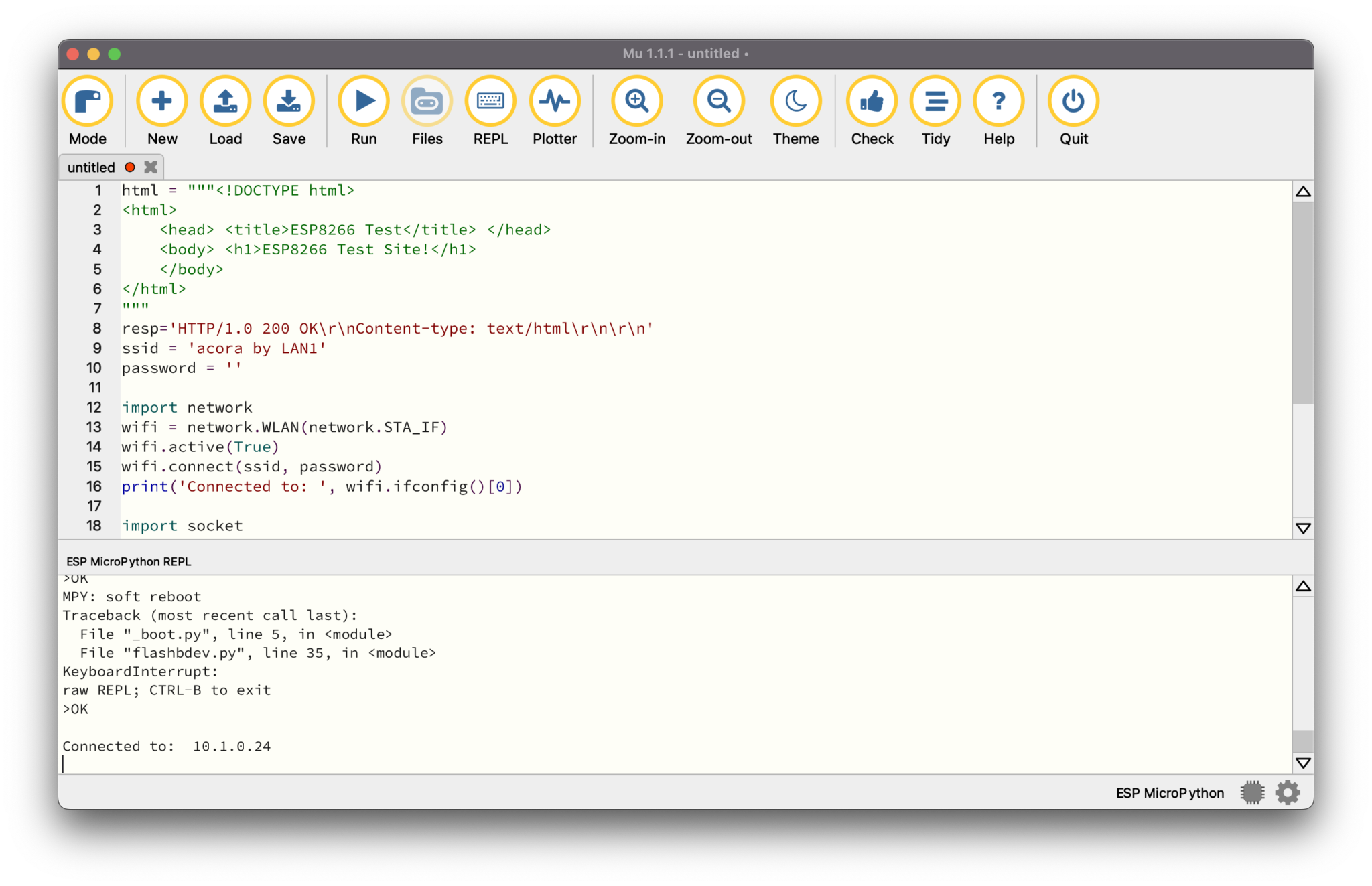This screenshot has height=886, width=1372.
Task: Check the code for problems
Action: (871, 101)
